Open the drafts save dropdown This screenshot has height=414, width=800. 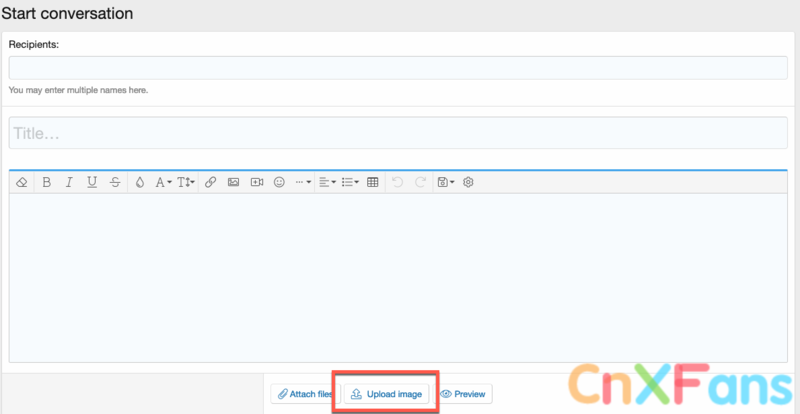tap(446, 182)
